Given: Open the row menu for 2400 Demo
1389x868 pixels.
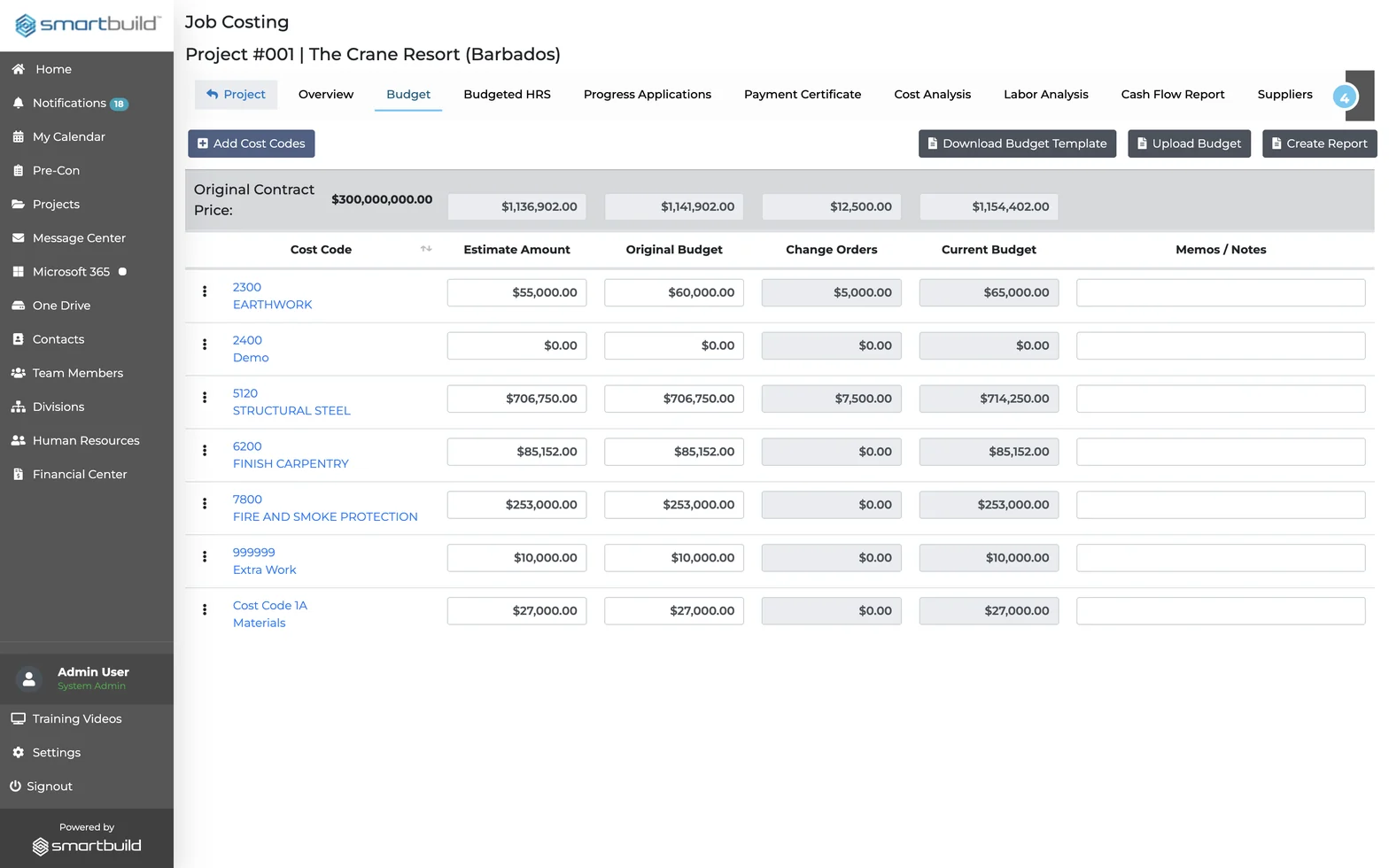Looking at the screenshot, I should tap(205, 345).
